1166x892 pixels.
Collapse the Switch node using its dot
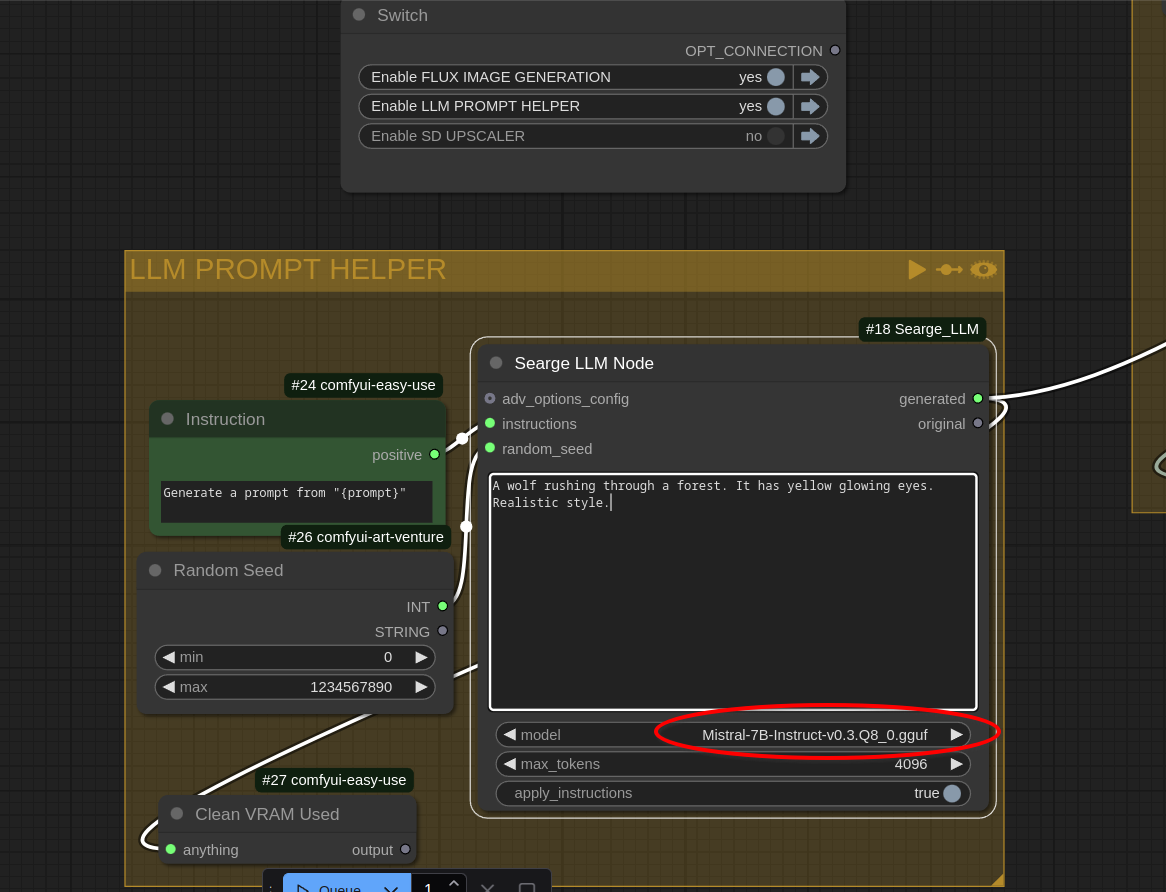(x=359, y=15)
